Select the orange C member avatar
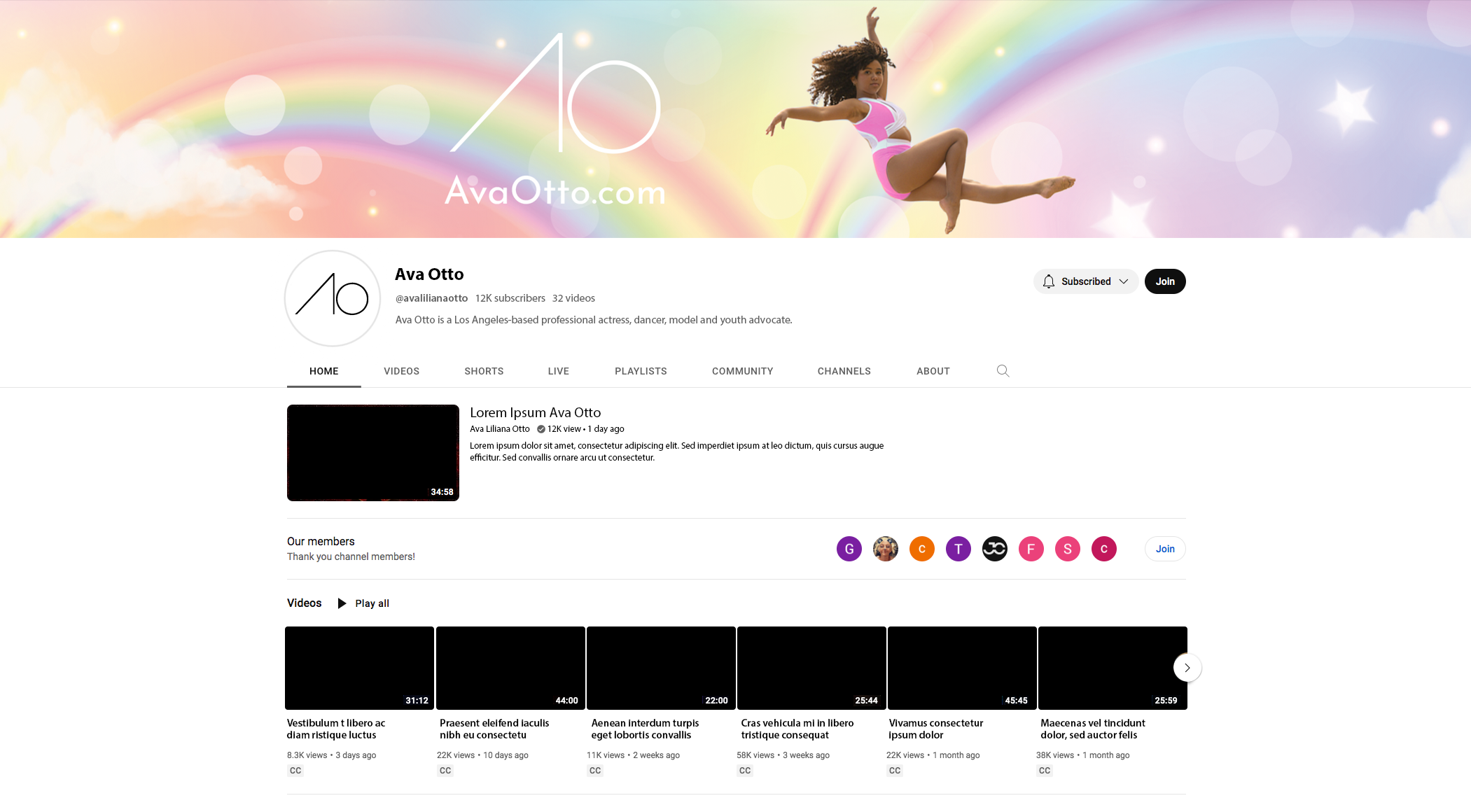 click(922, 549)
